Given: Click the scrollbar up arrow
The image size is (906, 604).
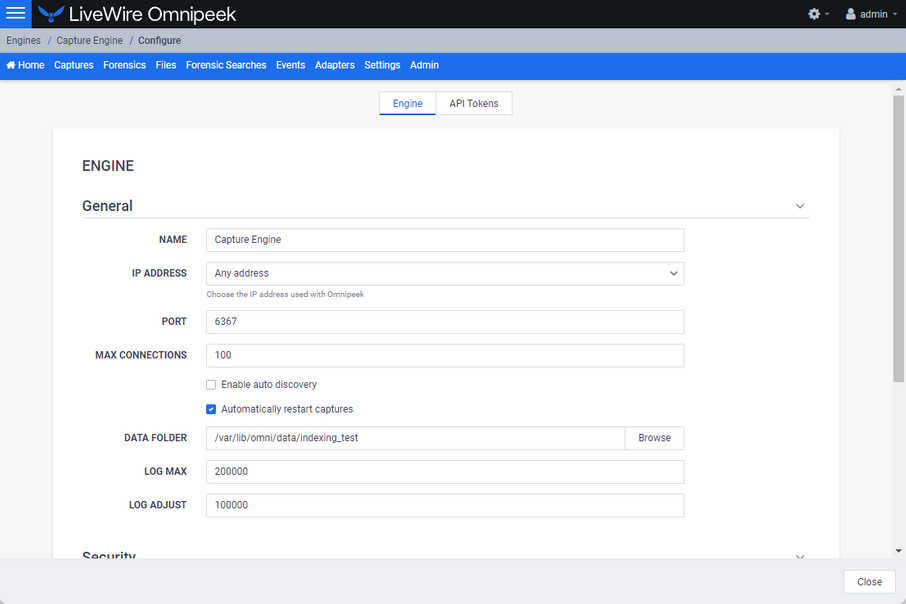Looking at the screenshot, I should [x=898, y=89].
